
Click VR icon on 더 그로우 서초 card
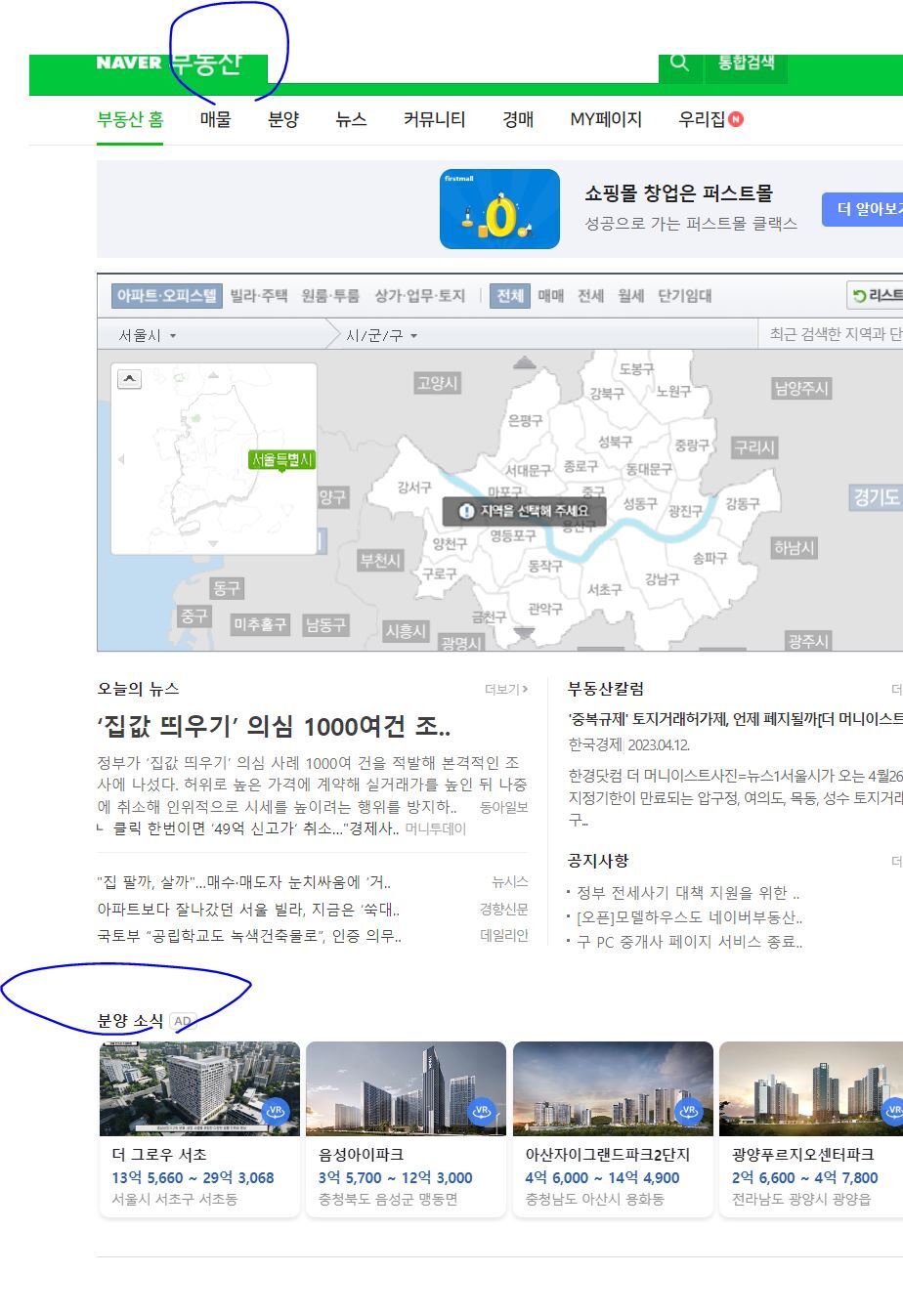coord(276,1111)
